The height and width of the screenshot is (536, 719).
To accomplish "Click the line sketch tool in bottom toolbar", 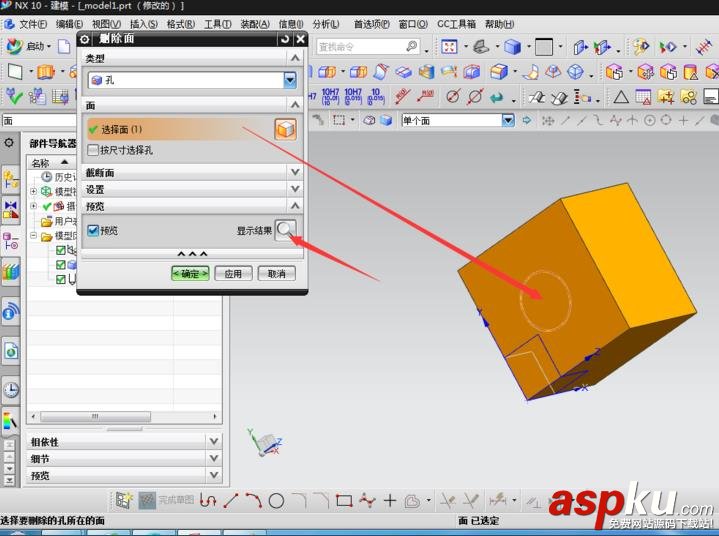I will pyautogui.click(x=231, y=501).
